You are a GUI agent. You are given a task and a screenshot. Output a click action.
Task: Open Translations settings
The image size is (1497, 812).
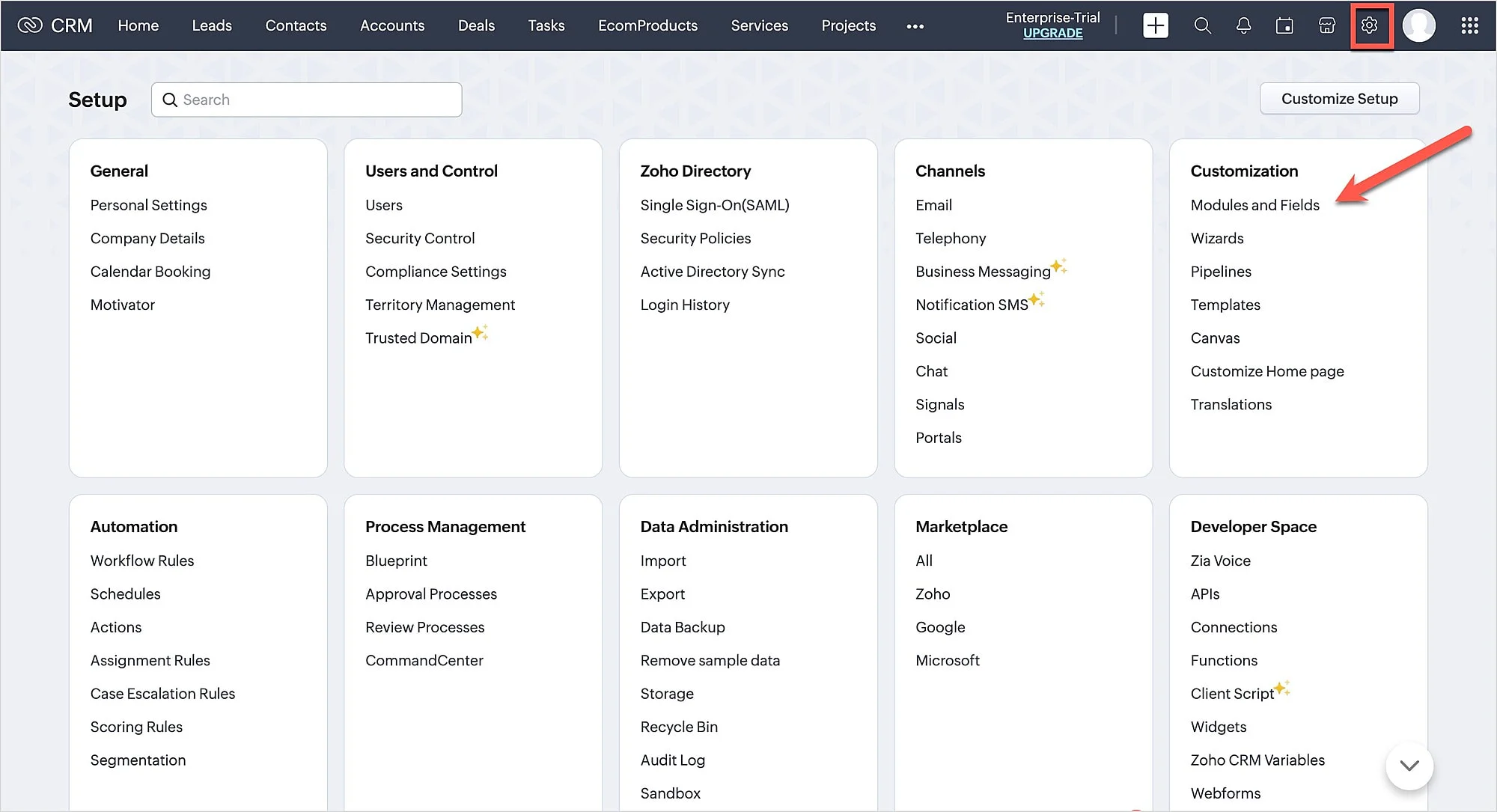click(1231, 405)
